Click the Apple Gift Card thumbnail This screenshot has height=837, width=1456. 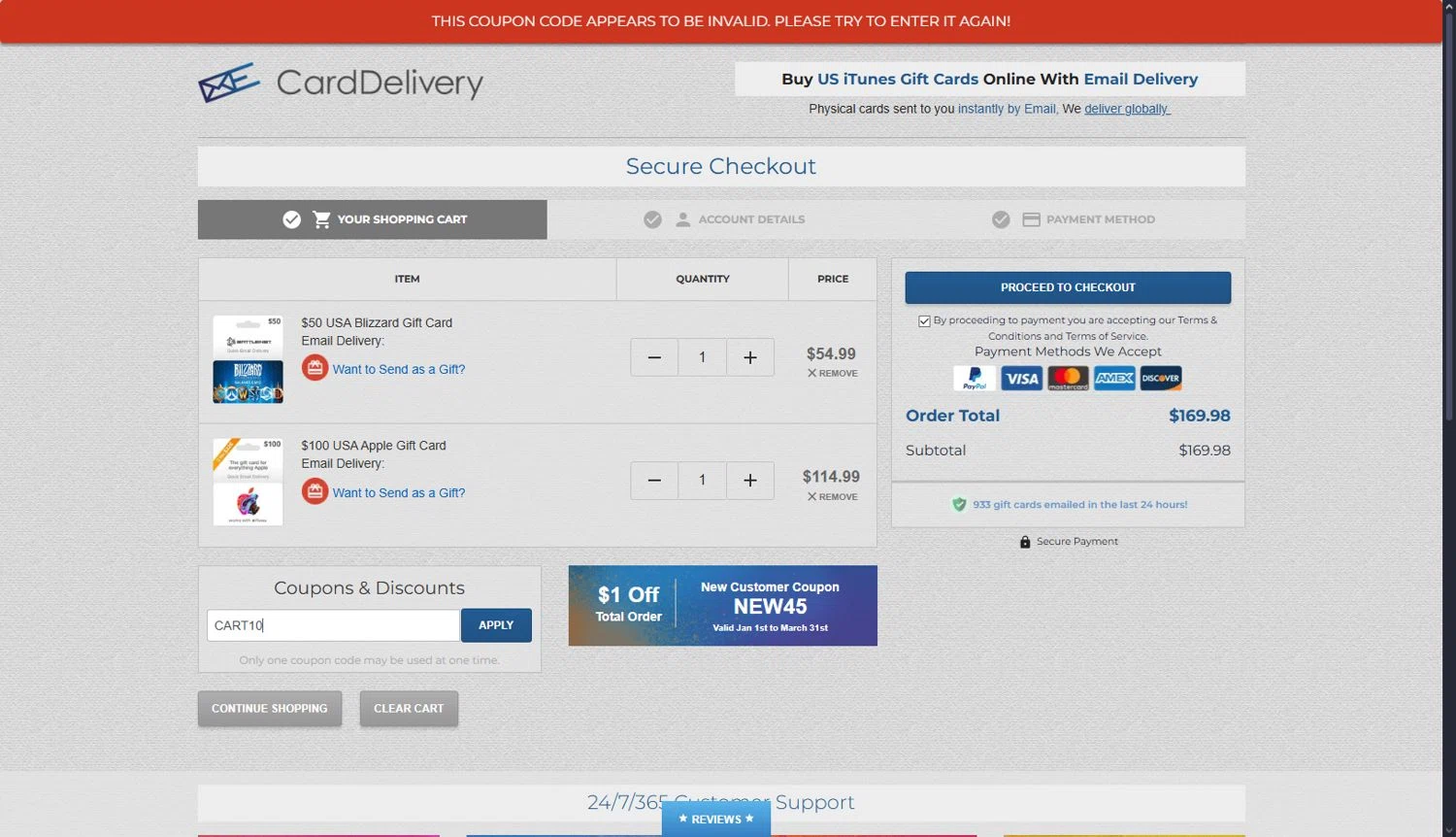click(248, 482)
